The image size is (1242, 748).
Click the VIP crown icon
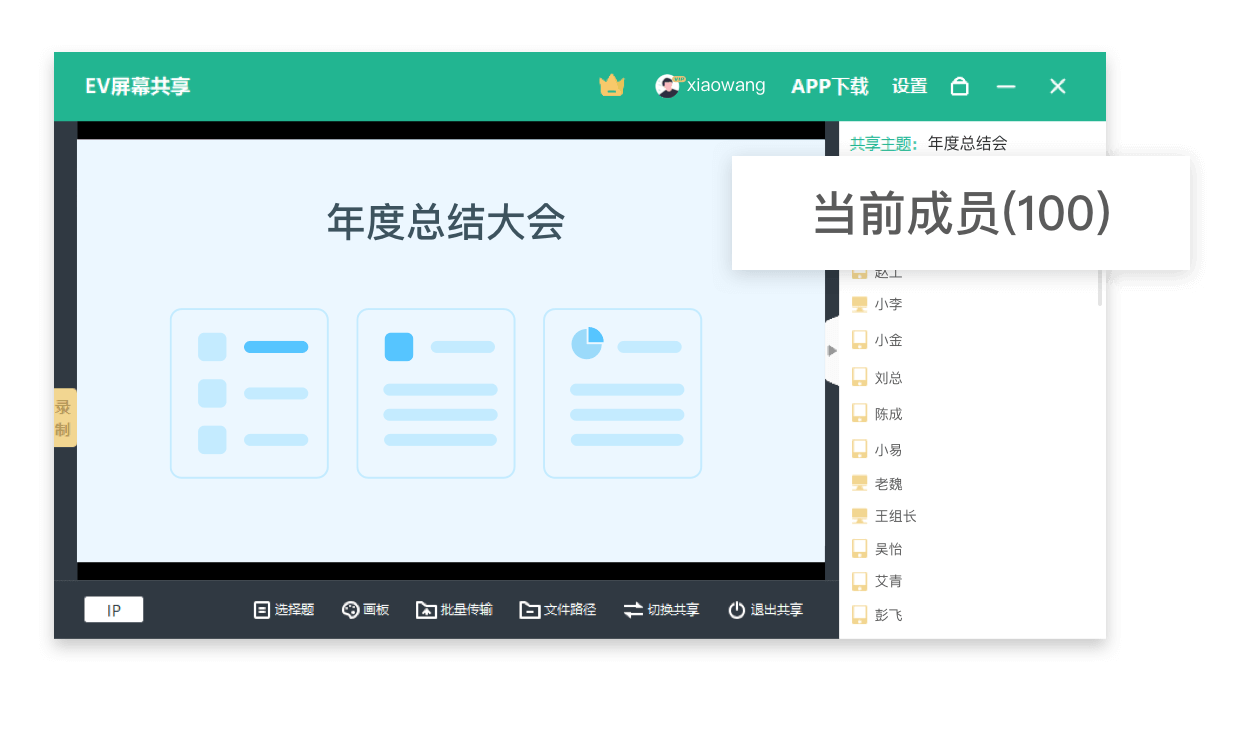pyautogui.click(x=611, y=86)
